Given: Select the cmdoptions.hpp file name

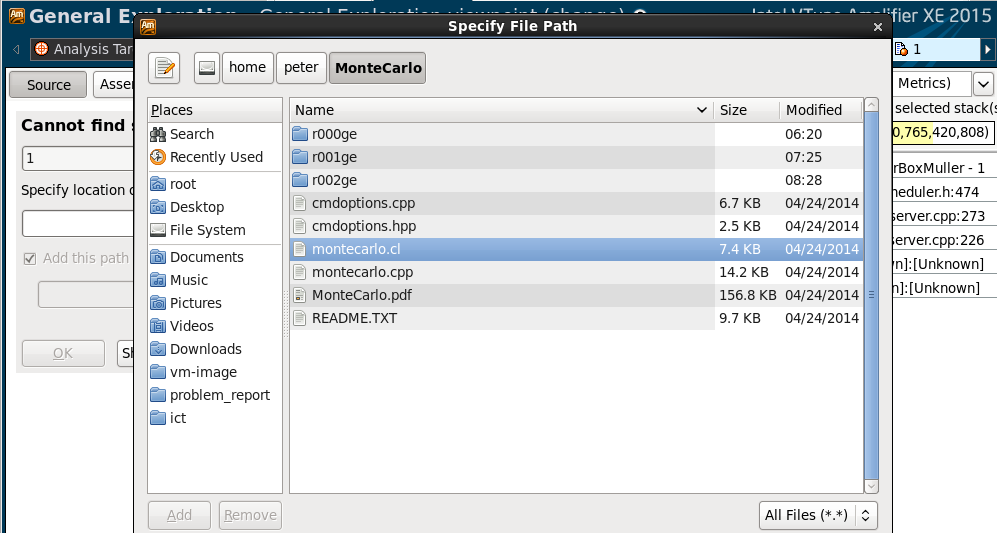Looking at the screenshot, I should [x=364, y=226].
